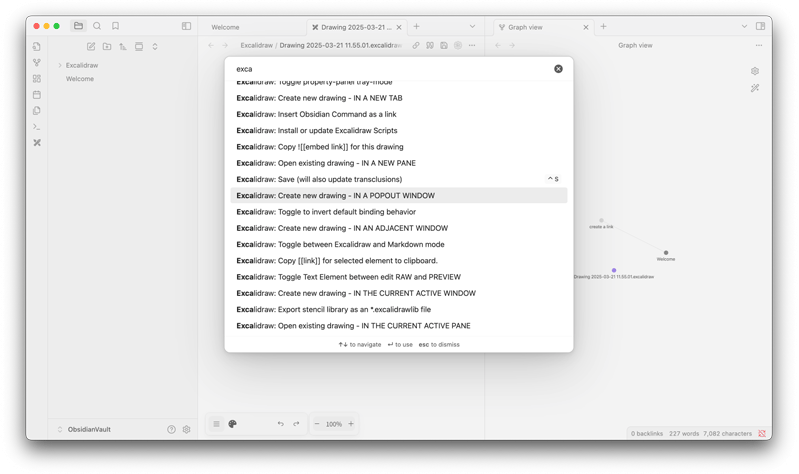Run 'Open existing drawing - IN A NEW PANE'
The width and height of the screenshot is (799, 474).
tap(398, 163)
